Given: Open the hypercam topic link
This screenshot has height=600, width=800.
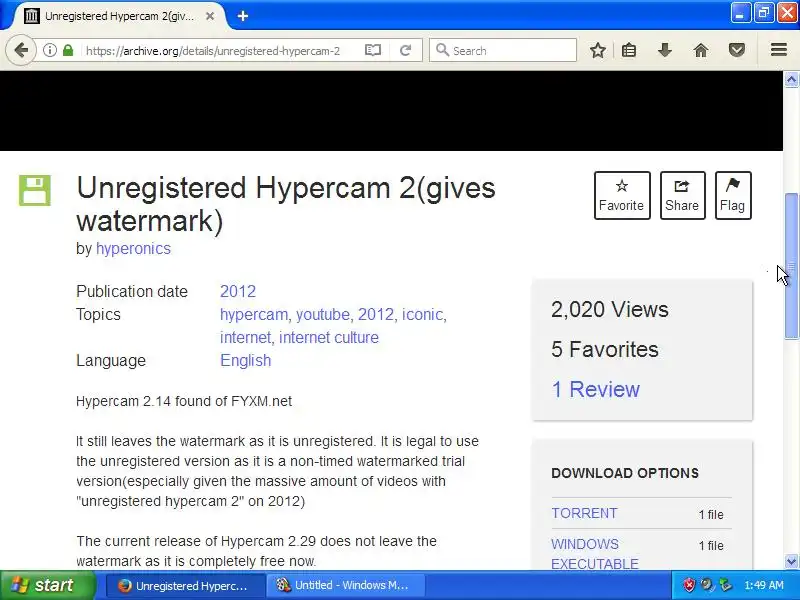Looking at the screenshot, I should (x=254, y=314).
